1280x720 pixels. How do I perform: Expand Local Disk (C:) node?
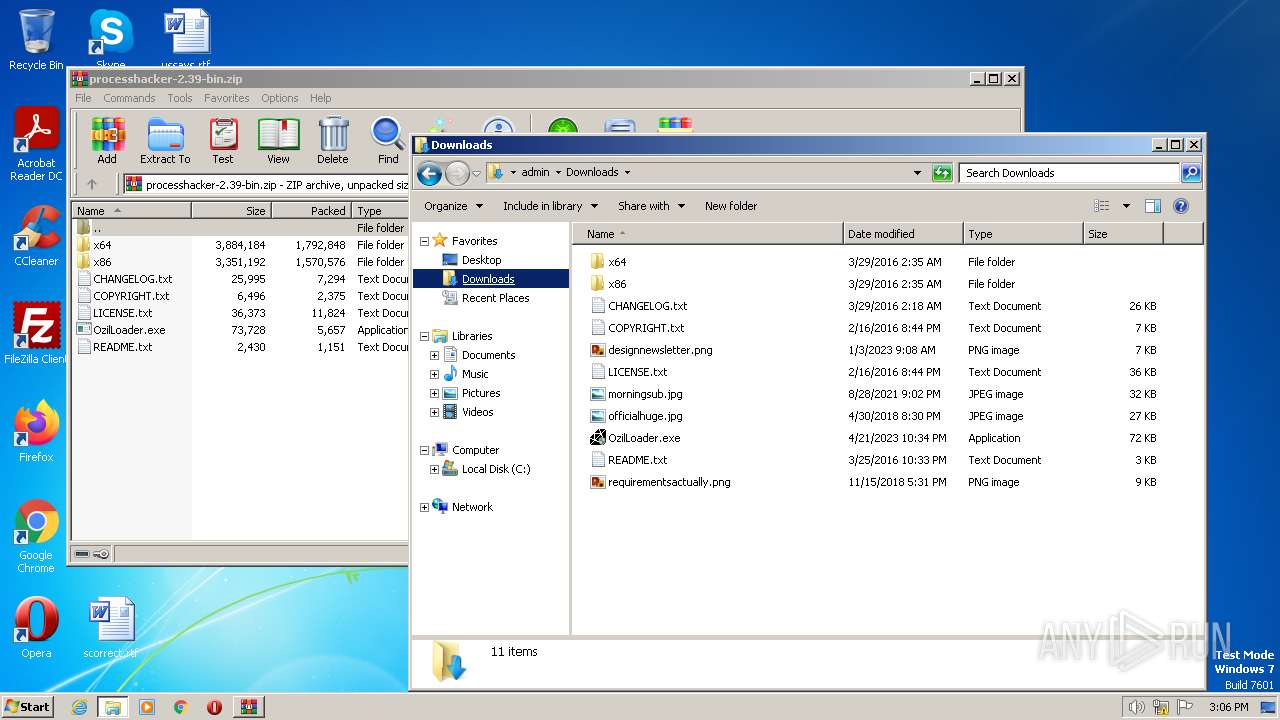(x=434, y=469)
